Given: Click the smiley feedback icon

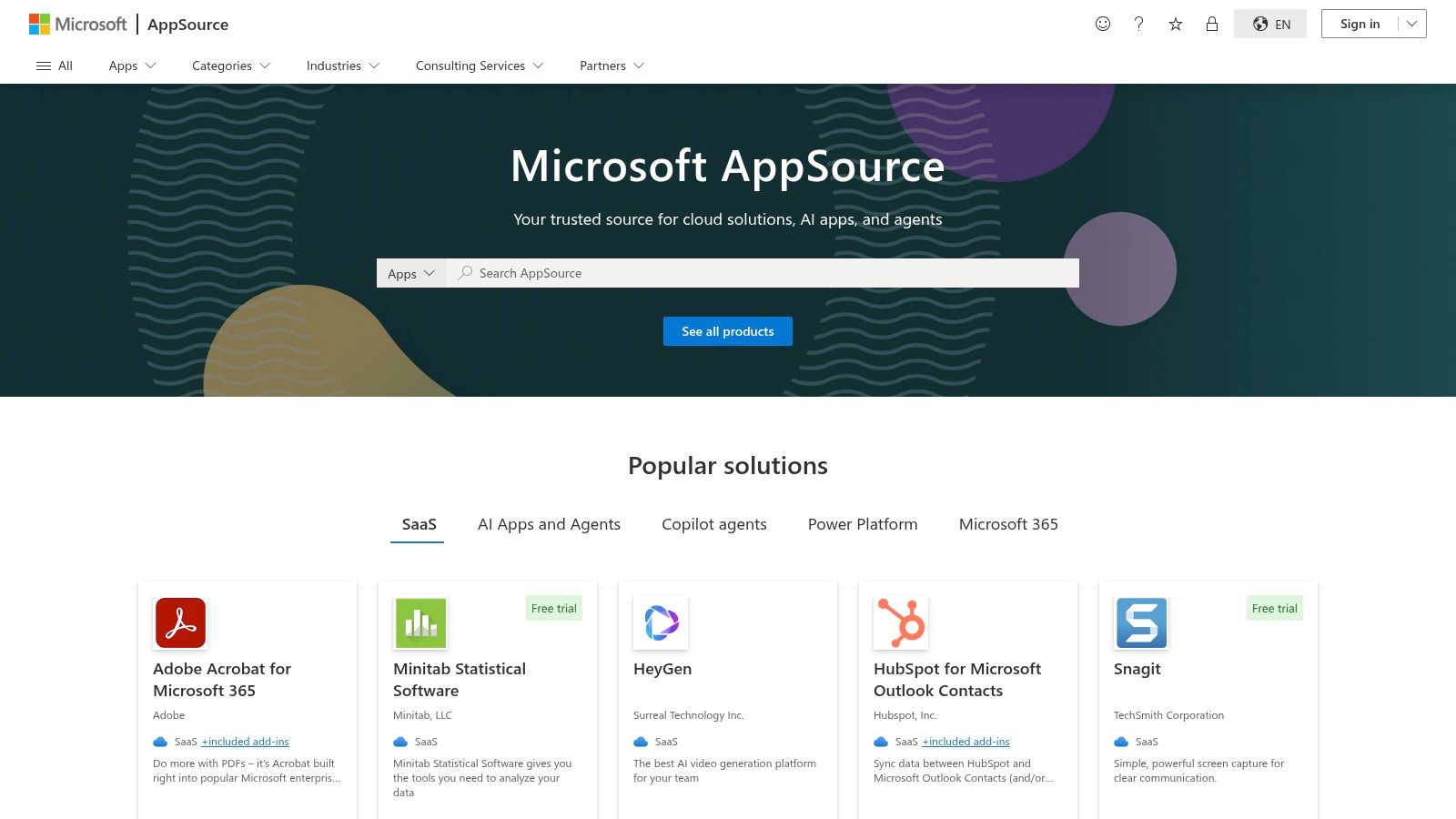Looking at the screenshot, I should [x=1103, y=25].
